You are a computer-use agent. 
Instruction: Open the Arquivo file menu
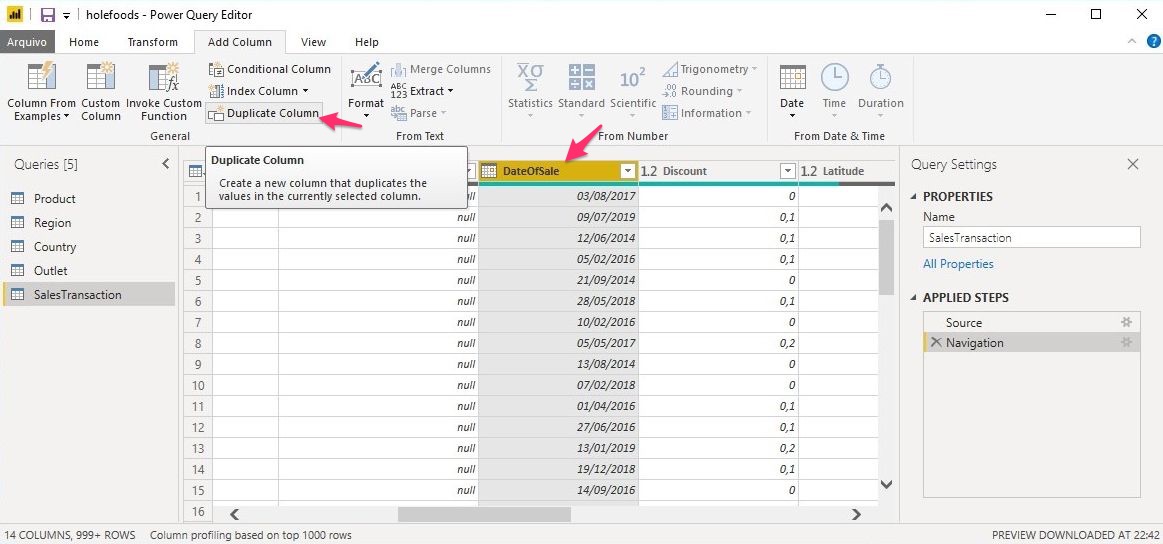[26, 42]
